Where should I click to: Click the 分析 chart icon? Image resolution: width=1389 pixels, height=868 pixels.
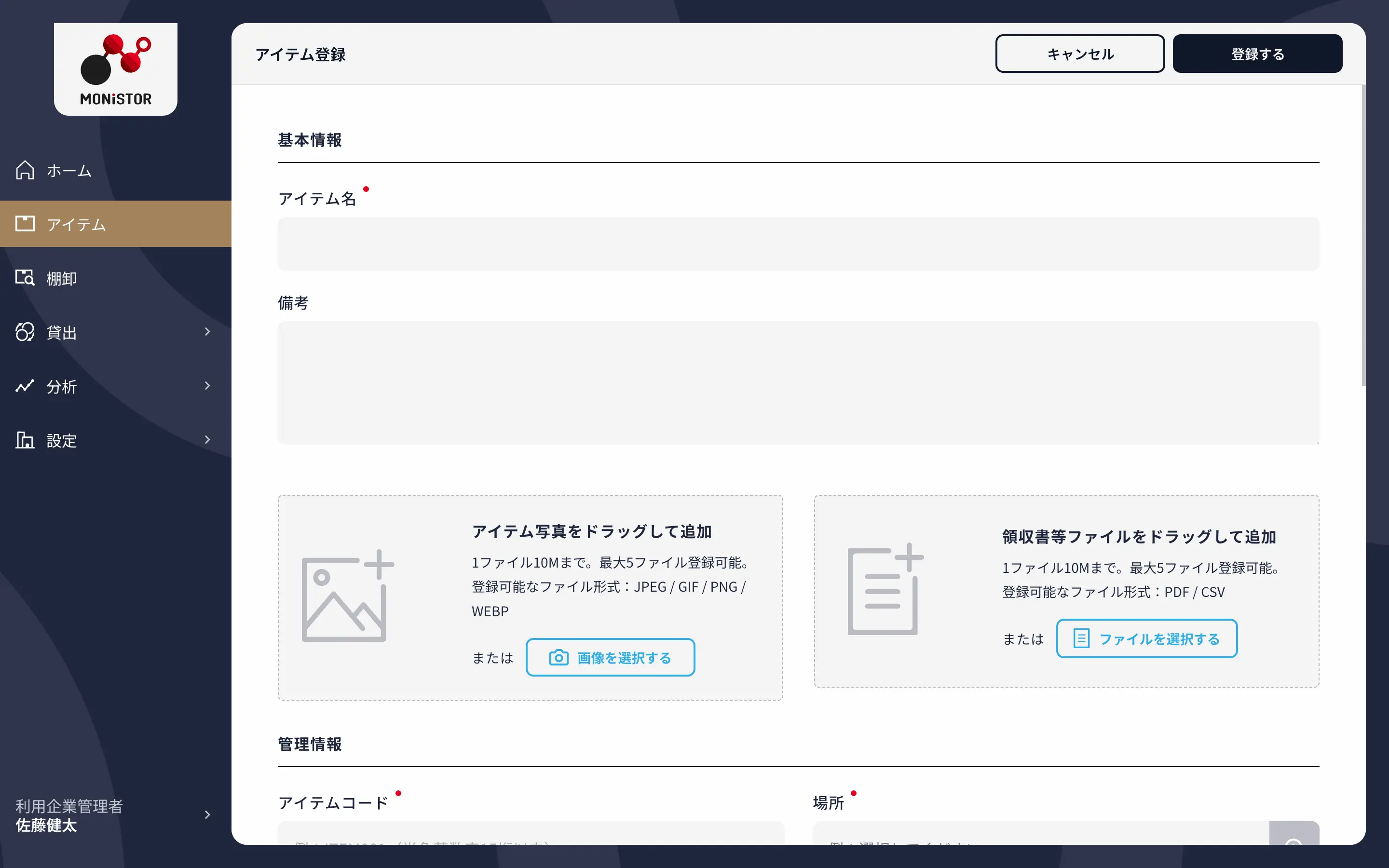25,386
